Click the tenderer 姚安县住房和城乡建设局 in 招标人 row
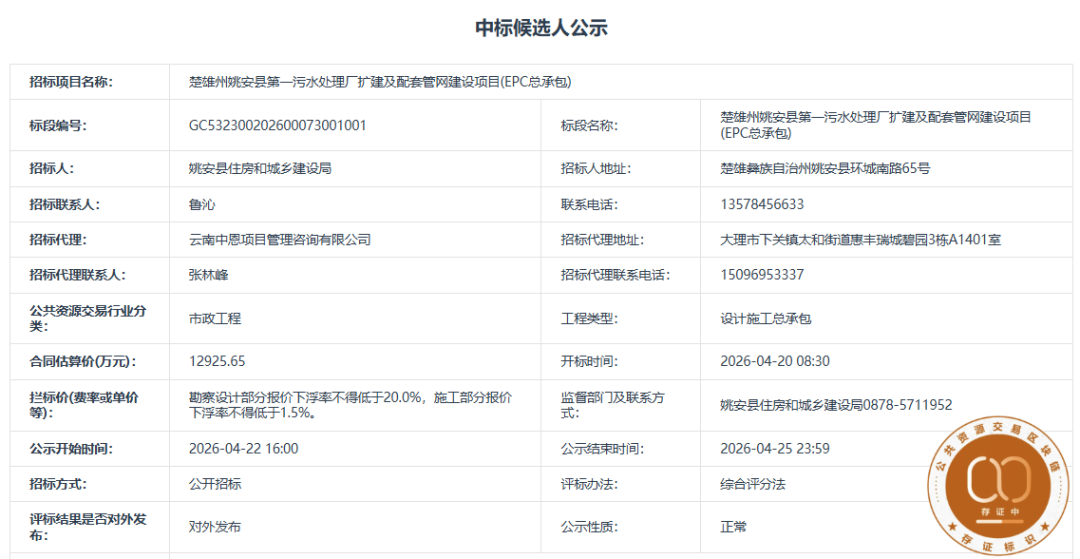 point(260,169)
